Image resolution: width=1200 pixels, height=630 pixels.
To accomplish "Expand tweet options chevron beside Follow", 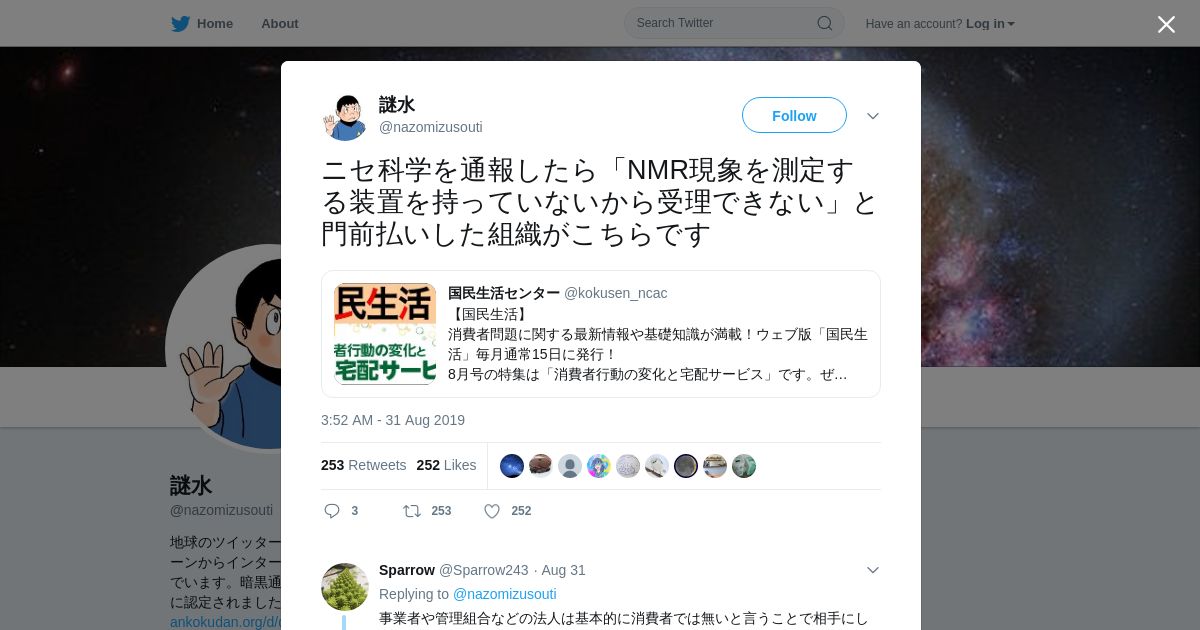I will tap(873, 116).
